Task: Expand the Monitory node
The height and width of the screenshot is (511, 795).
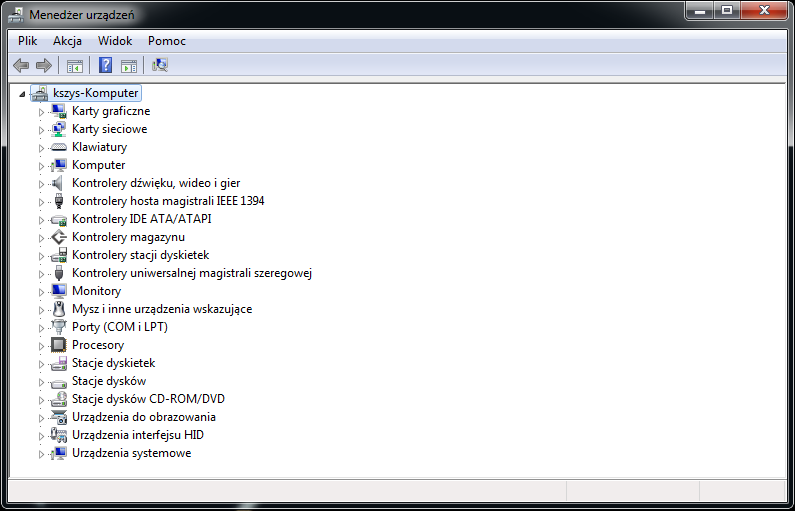Action: pyautogui.click(x=42, y=291)
